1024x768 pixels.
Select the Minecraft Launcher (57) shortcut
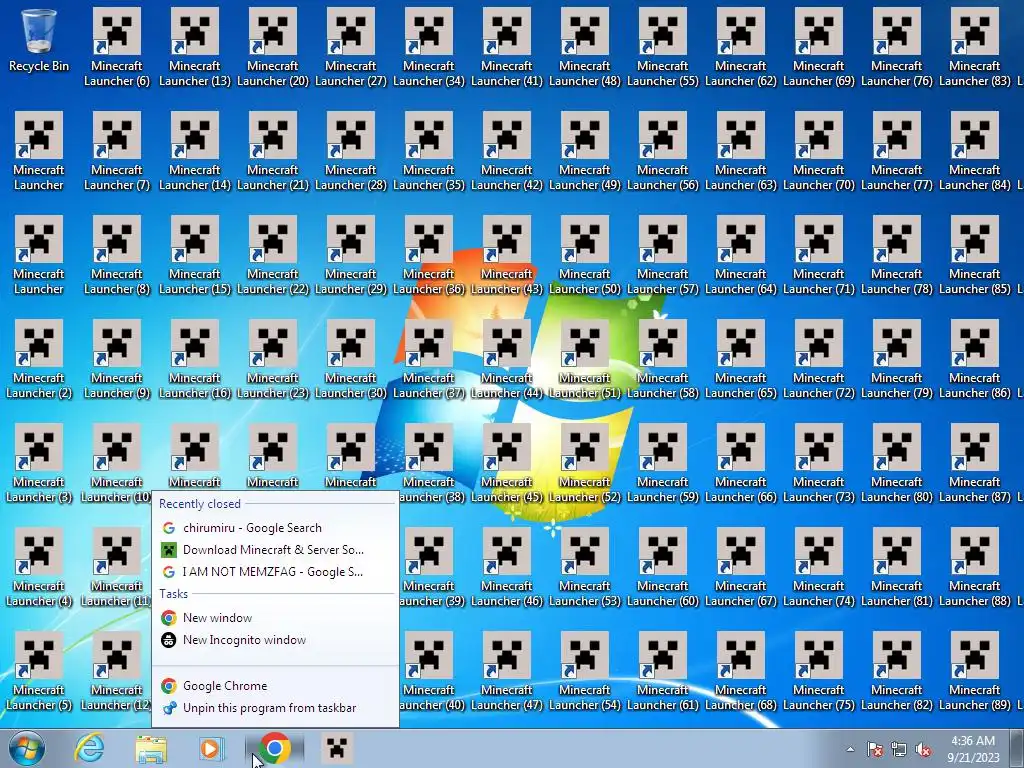click(663, 255)
